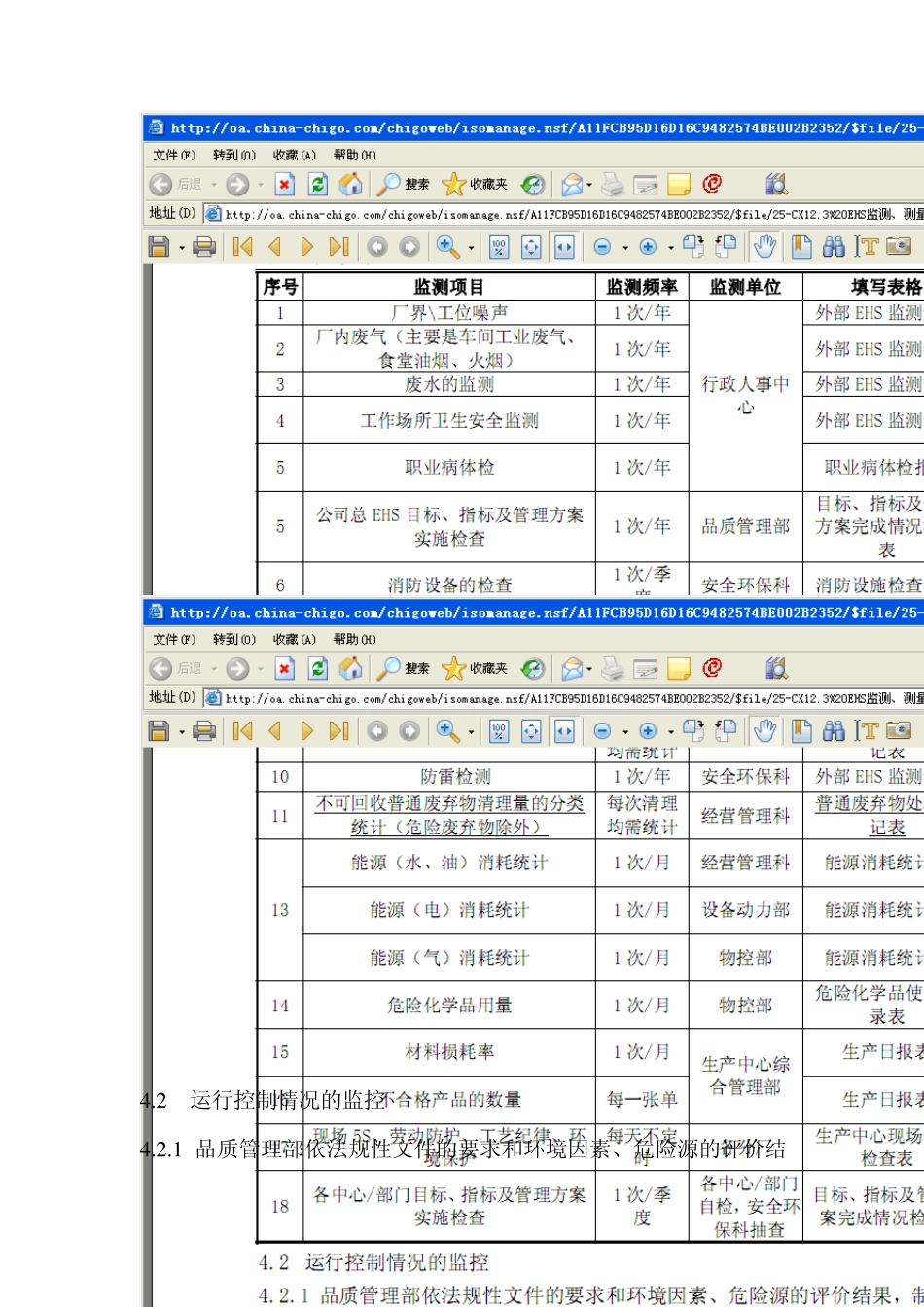Select the 监测频率 column header cell
The height and width of the screenshot is (1307, 924).
point(642,287)
